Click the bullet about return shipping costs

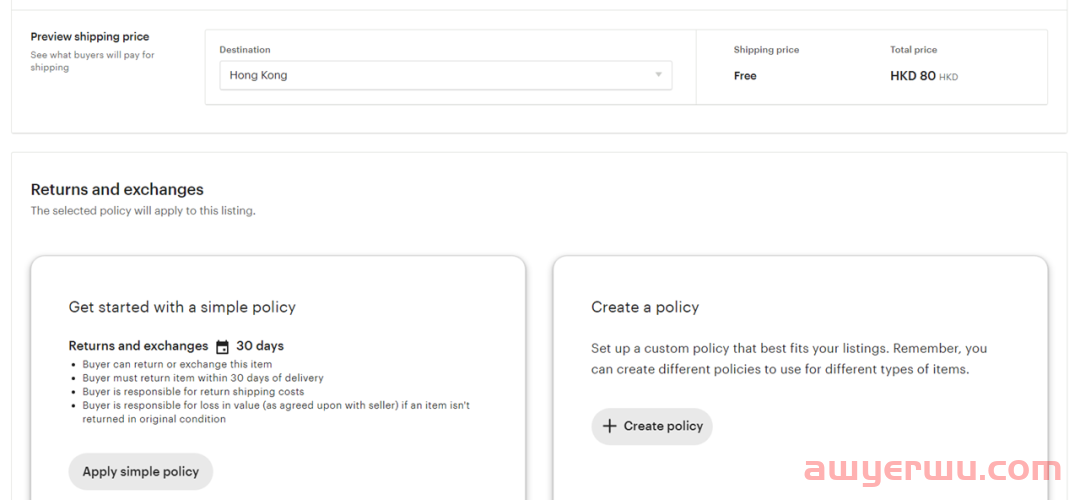(x=193, y=392)
